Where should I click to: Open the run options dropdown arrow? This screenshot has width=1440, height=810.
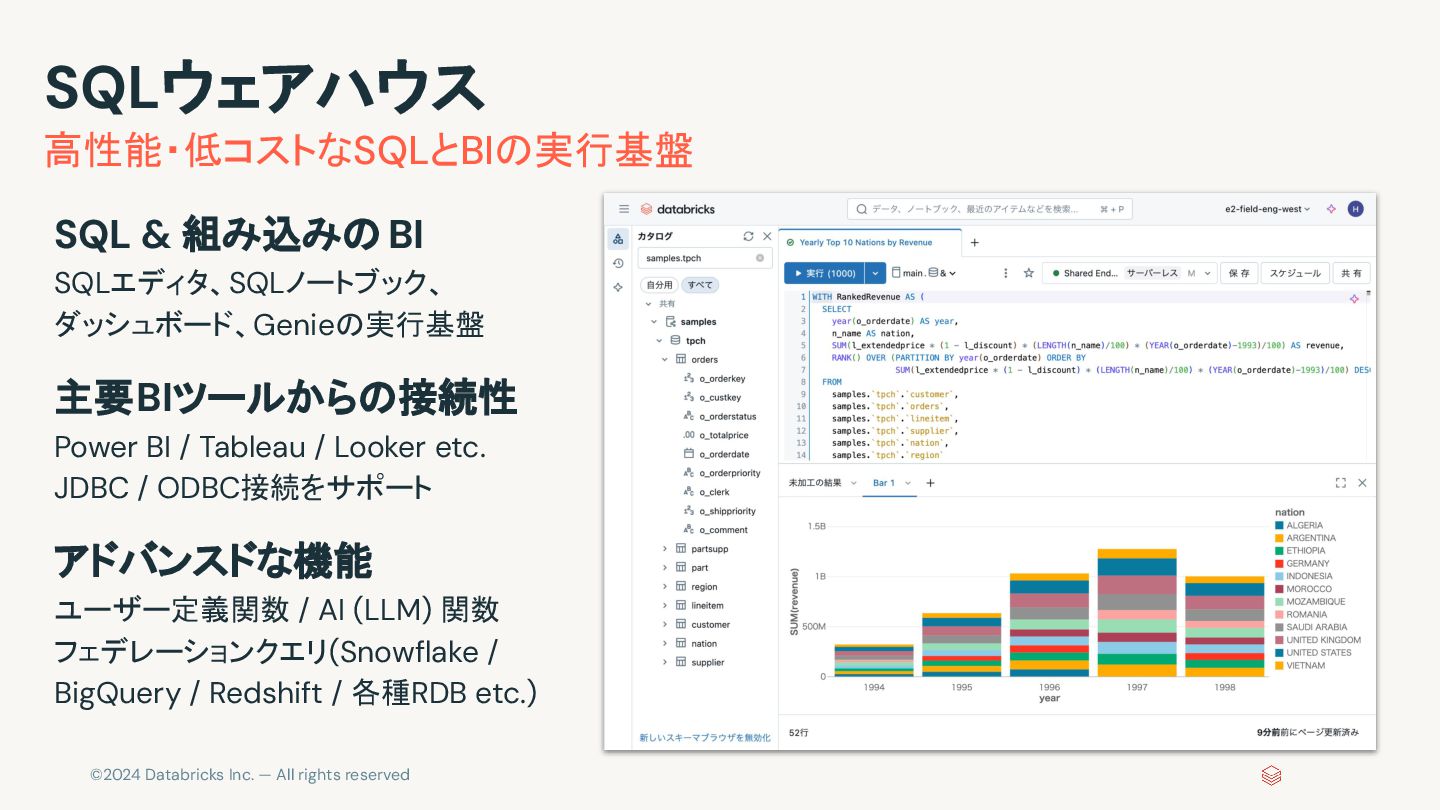pos(875,273)
